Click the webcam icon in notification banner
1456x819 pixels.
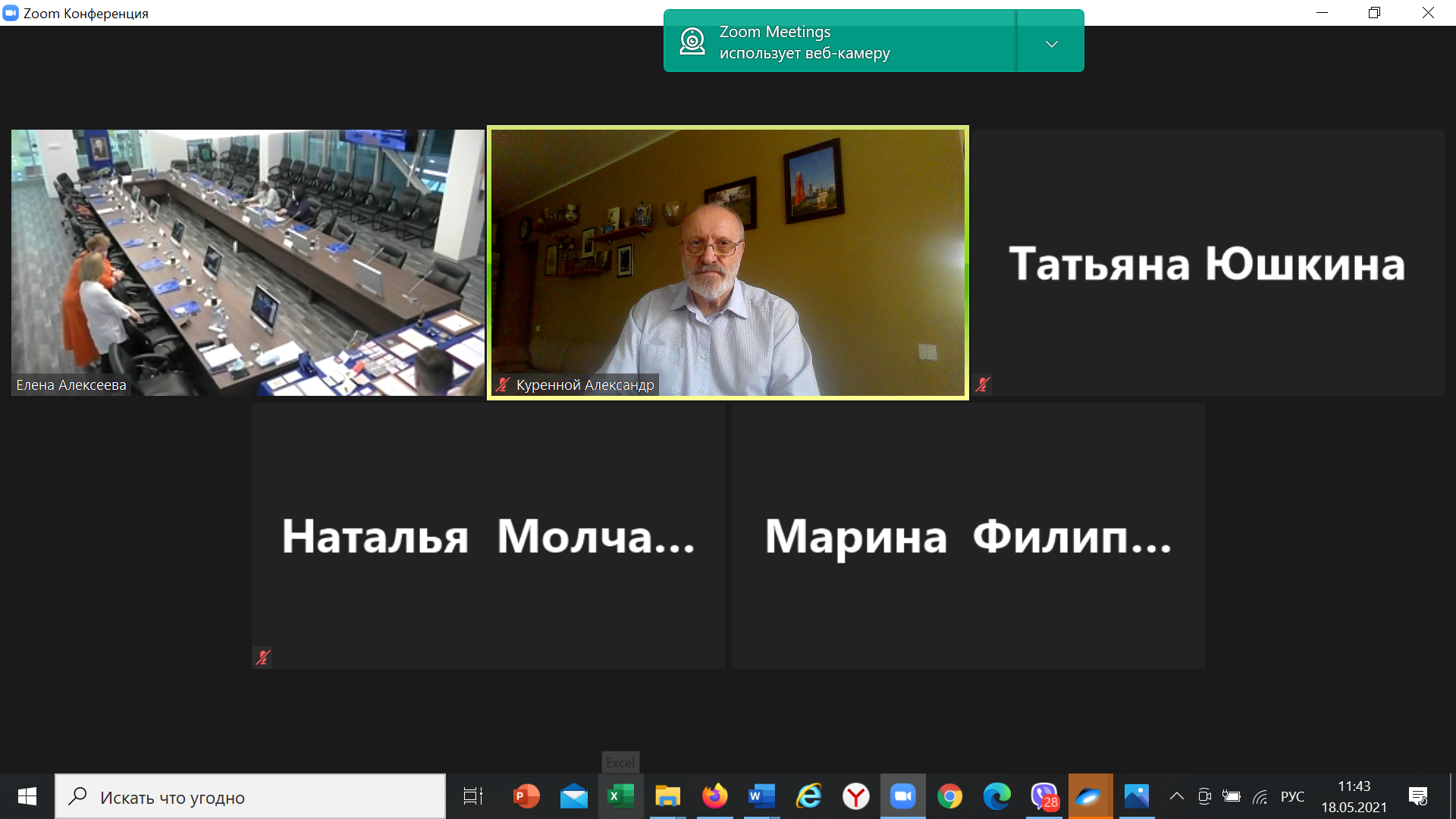tap(692, 41)
